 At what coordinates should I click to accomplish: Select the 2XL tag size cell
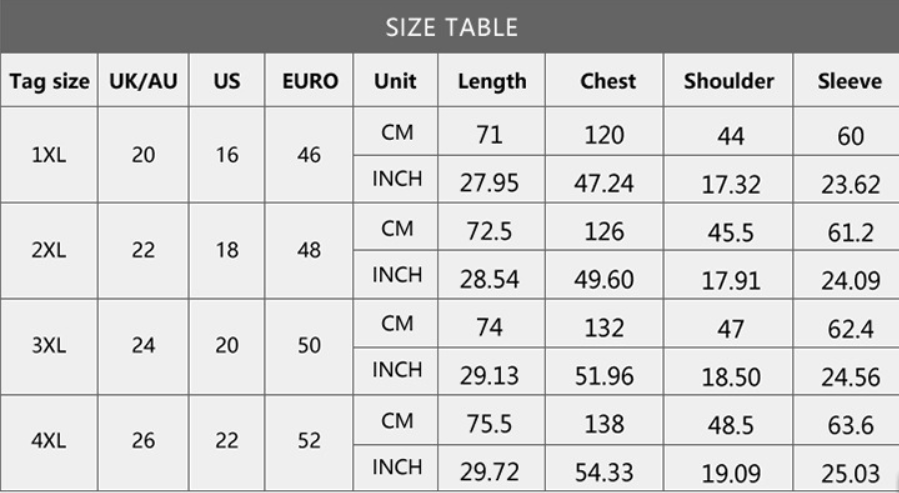48,251
